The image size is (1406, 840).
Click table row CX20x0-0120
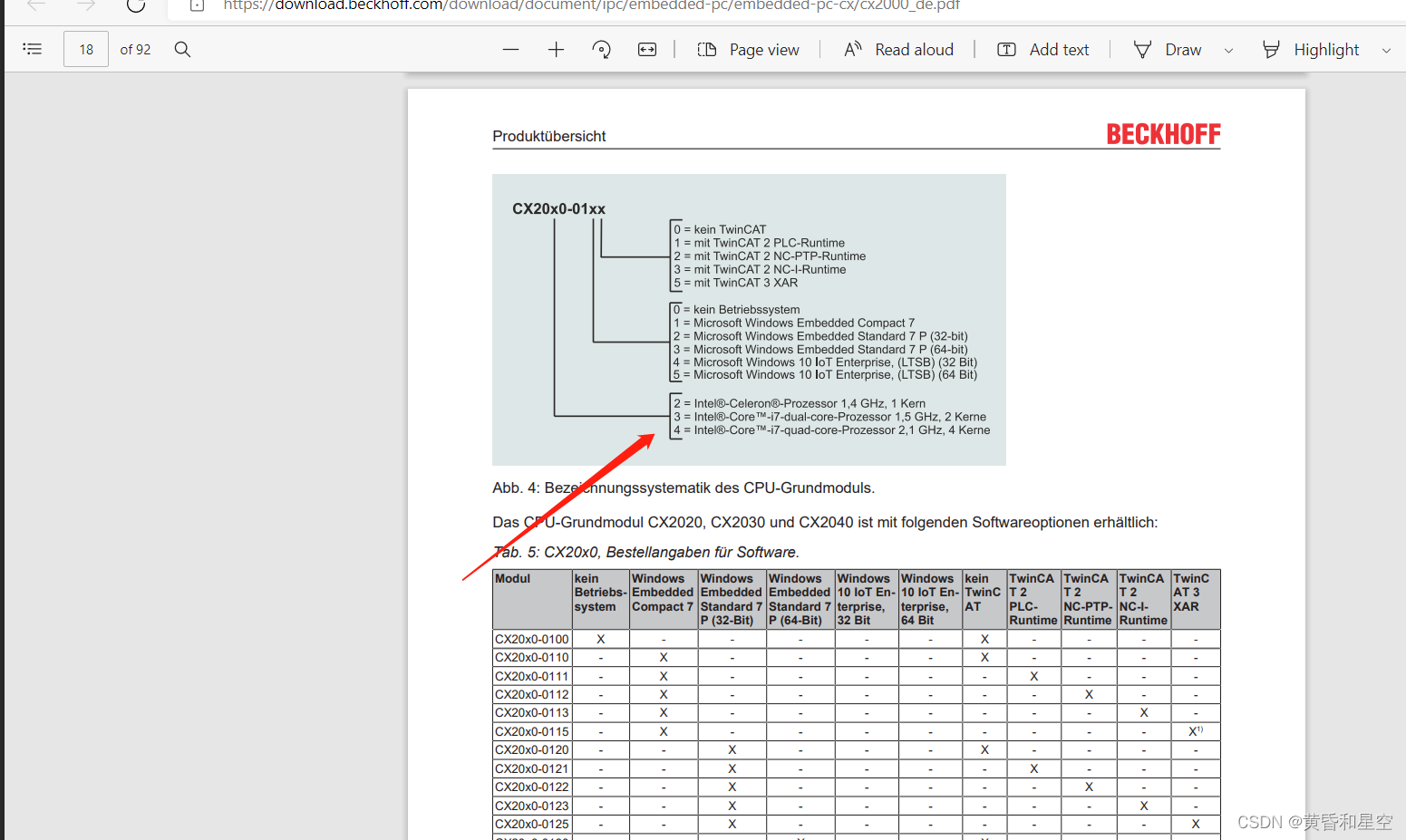click(857, 749)
